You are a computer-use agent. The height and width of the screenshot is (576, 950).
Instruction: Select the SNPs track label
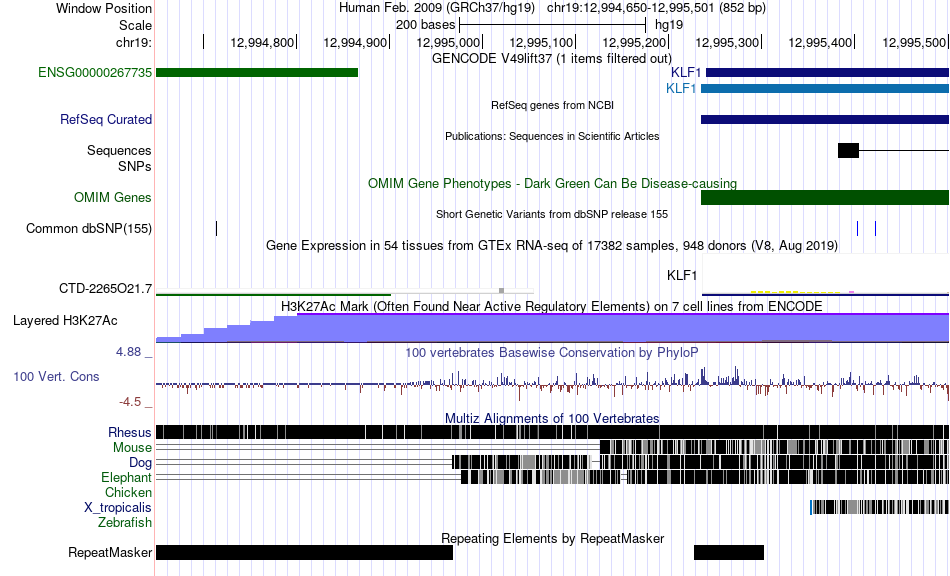click(x=135, y=166)
